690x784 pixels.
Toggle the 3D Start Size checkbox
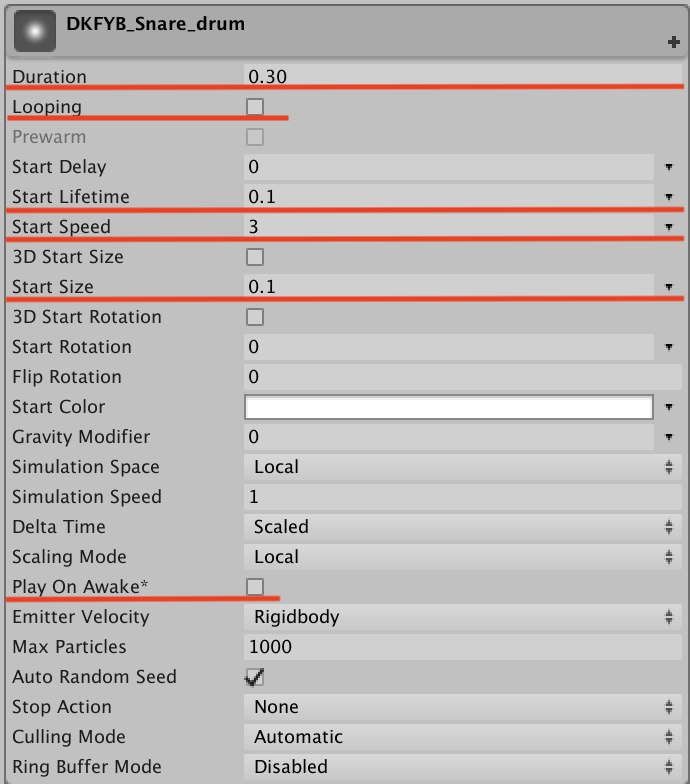pos(255,257)
